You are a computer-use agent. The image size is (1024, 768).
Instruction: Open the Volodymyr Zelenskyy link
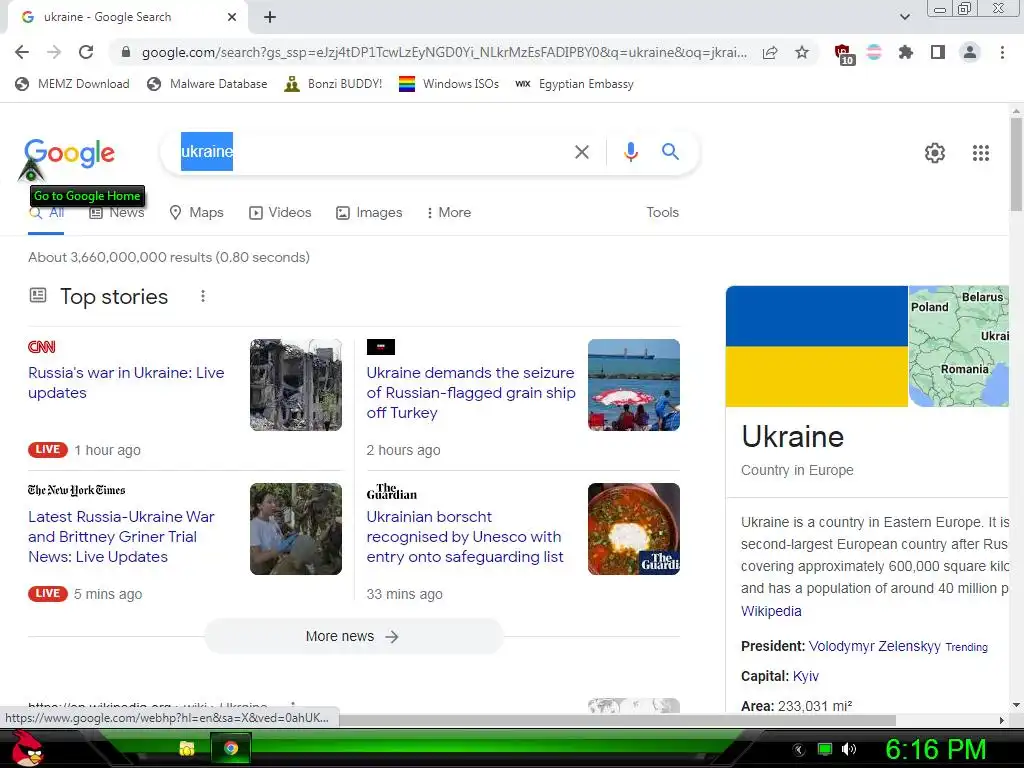(x=874, y=646)
